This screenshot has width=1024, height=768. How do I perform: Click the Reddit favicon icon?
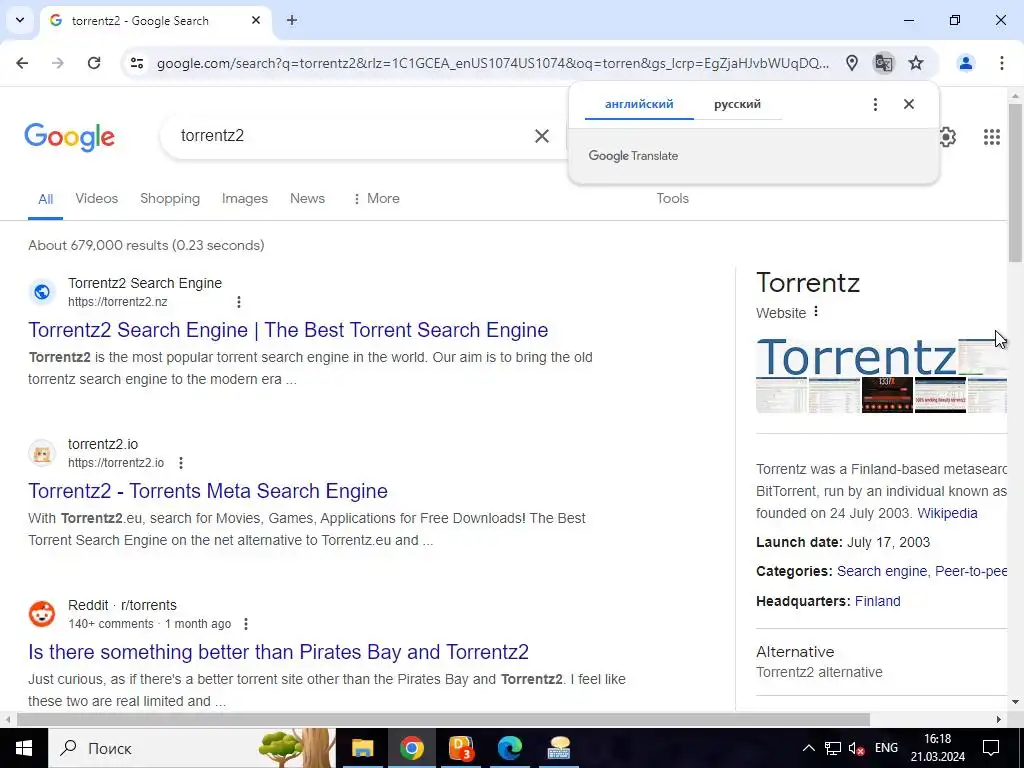pyautogui.click(x=42, y=614)
